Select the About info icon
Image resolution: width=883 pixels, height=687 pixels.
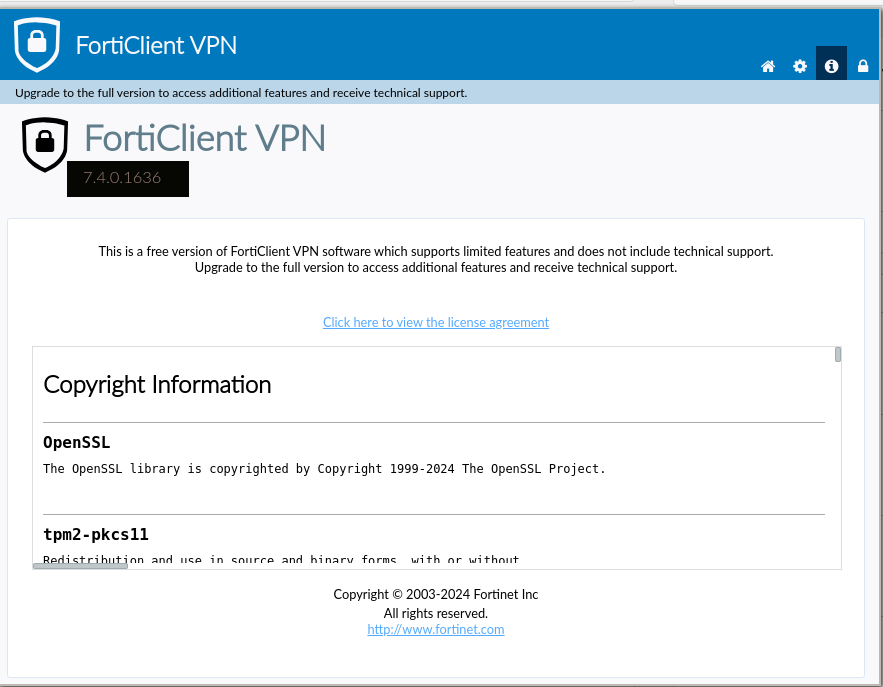[831, 66]
